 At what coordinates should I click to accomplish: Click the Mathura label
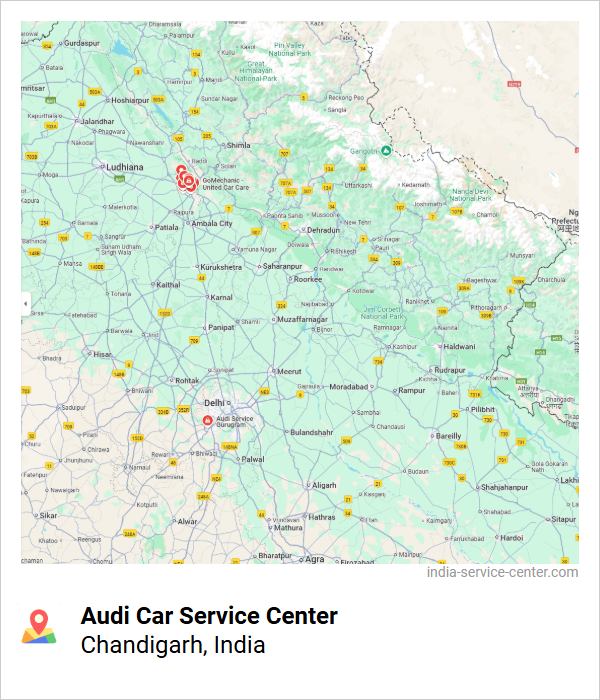288,527
